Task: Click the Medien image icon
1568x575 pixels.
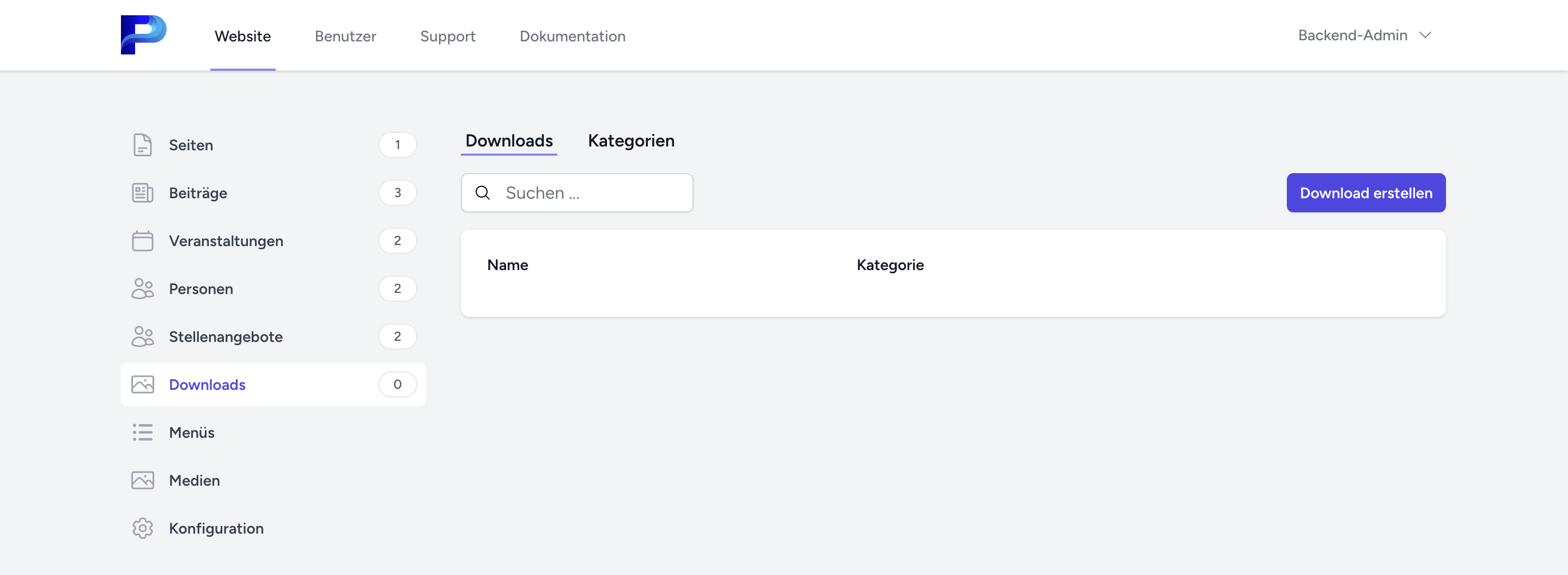Action: click(142, 480)
